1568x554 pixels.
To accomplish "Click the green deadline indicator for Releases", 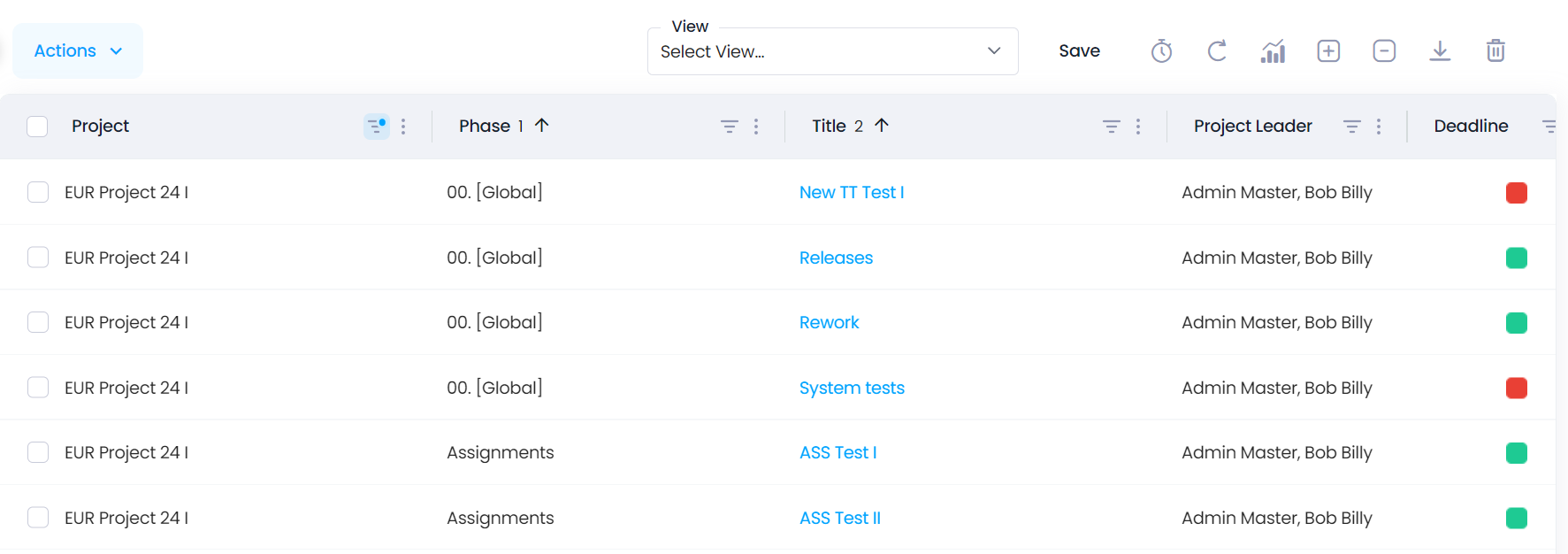I will click(1517, 258).
